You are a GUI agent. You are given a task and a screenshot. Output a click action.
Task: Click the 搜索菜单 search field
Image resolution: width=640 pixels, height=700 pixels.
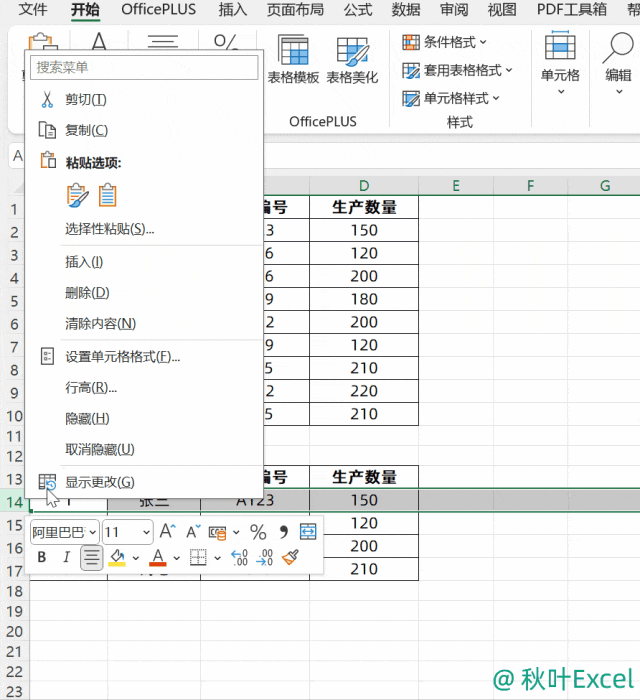[144, 67]
